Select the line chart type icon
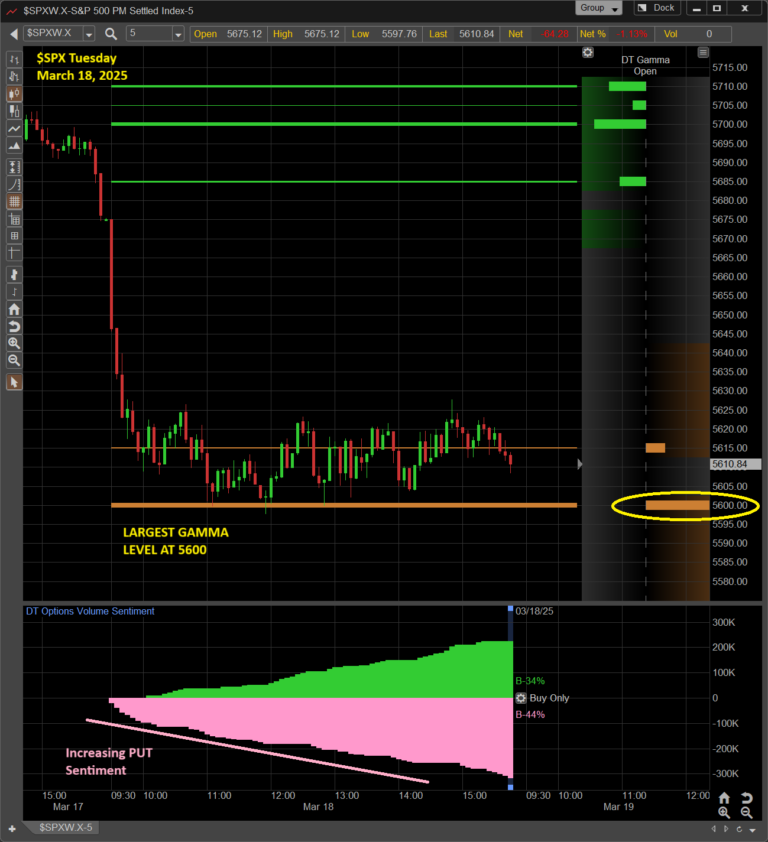This screenshot has height=842, width=768. coord(14,129)
